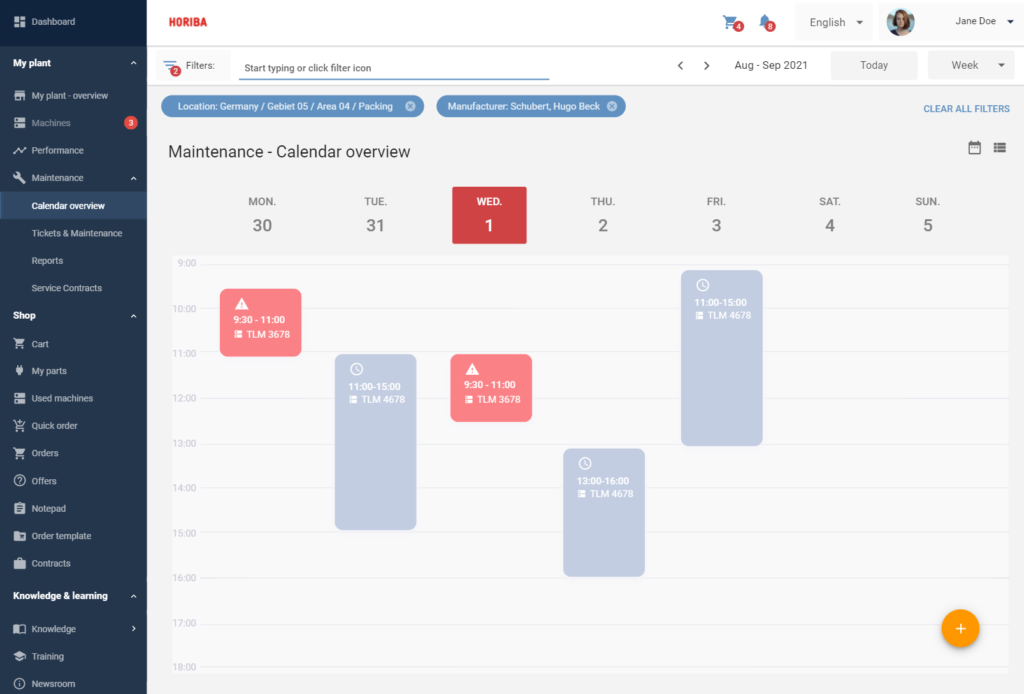Open the Week view dropdown
Viewport: 1024px width, 694px height.
coord(971,65)
